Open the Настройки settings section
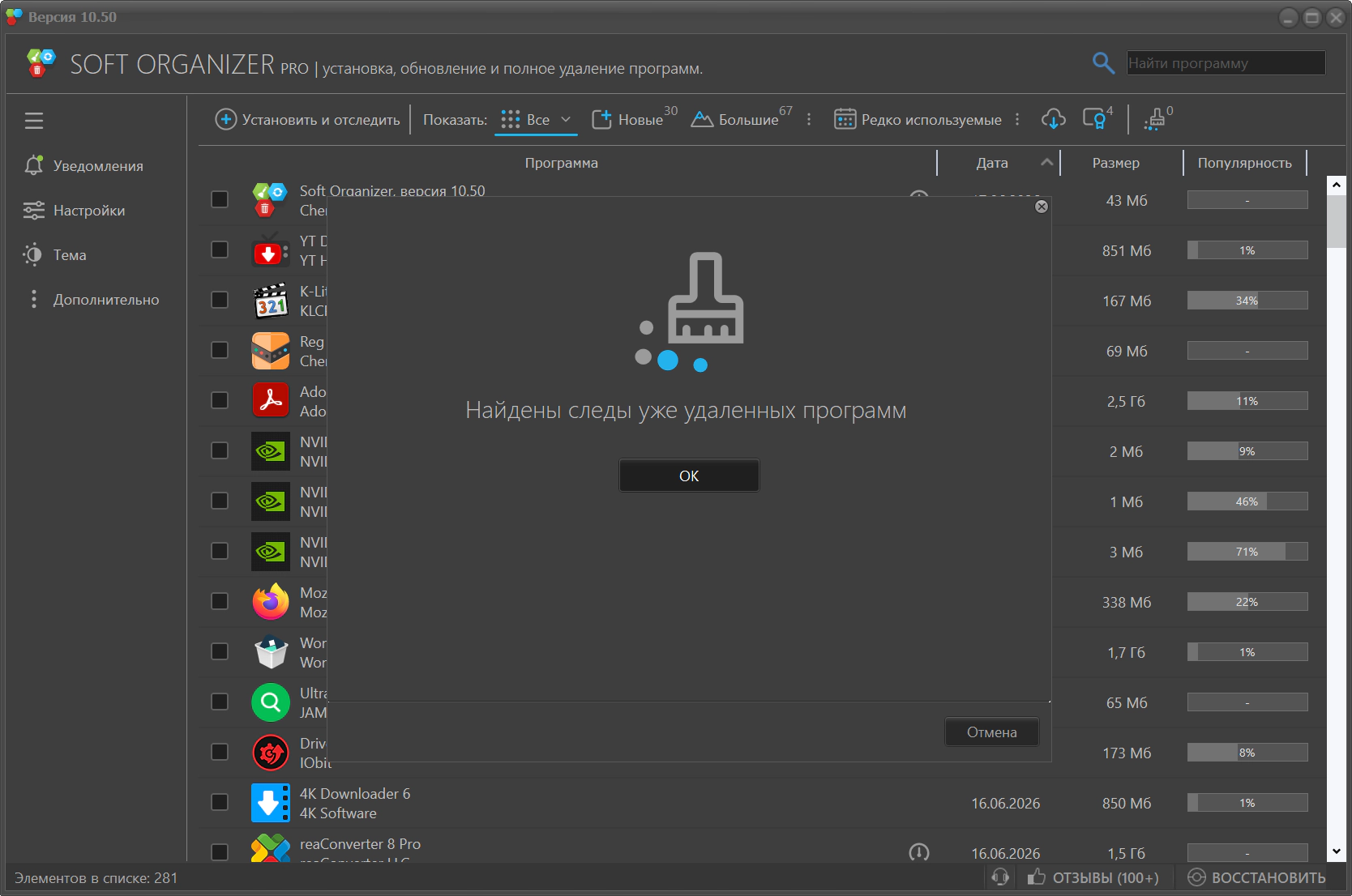 (x=75, y=211)
